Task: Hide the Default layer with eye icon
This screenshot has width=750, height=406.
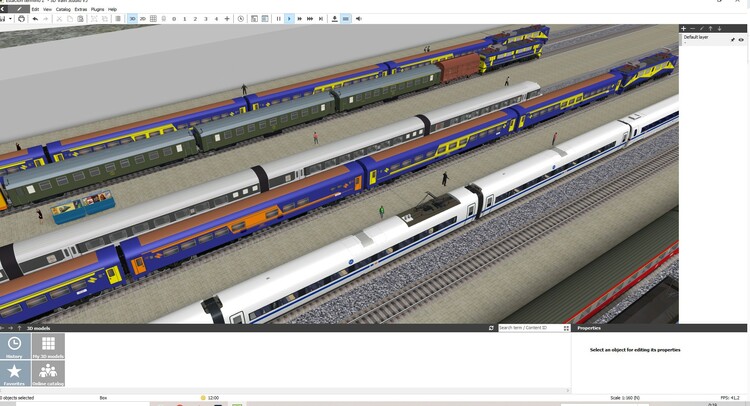Action: (741, 40)
